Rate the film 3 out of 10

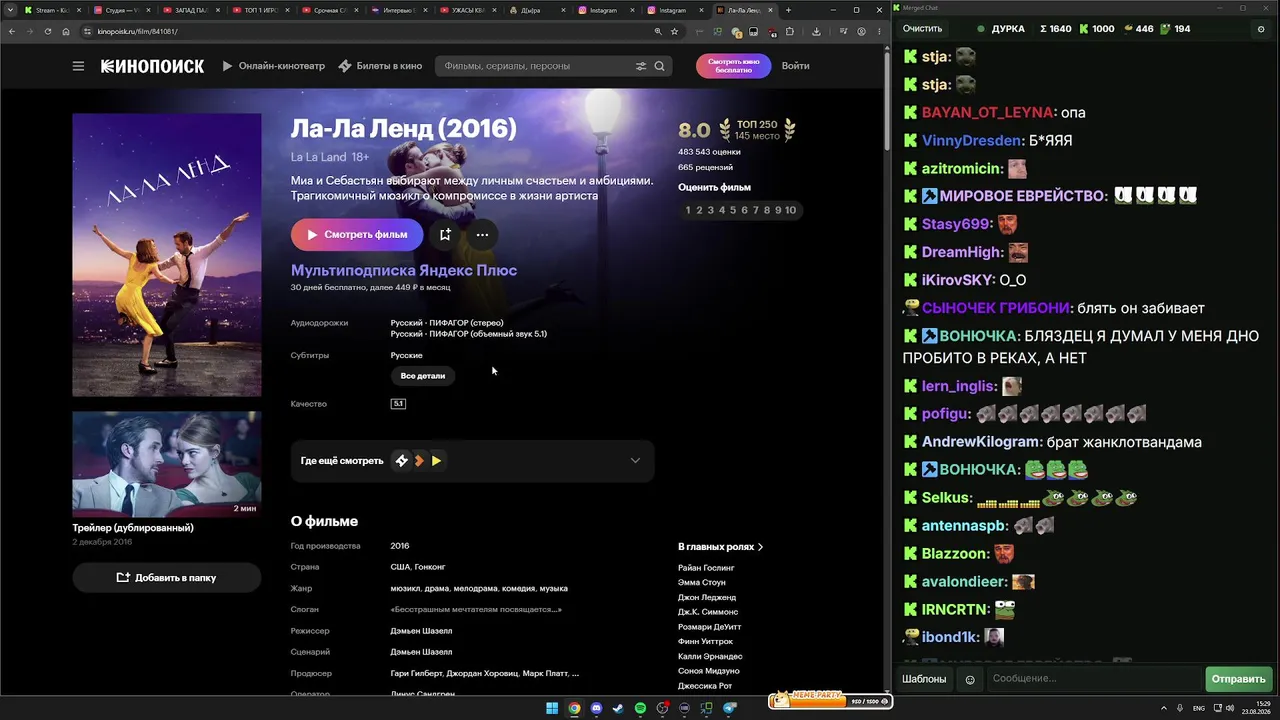tap(710, 210)
